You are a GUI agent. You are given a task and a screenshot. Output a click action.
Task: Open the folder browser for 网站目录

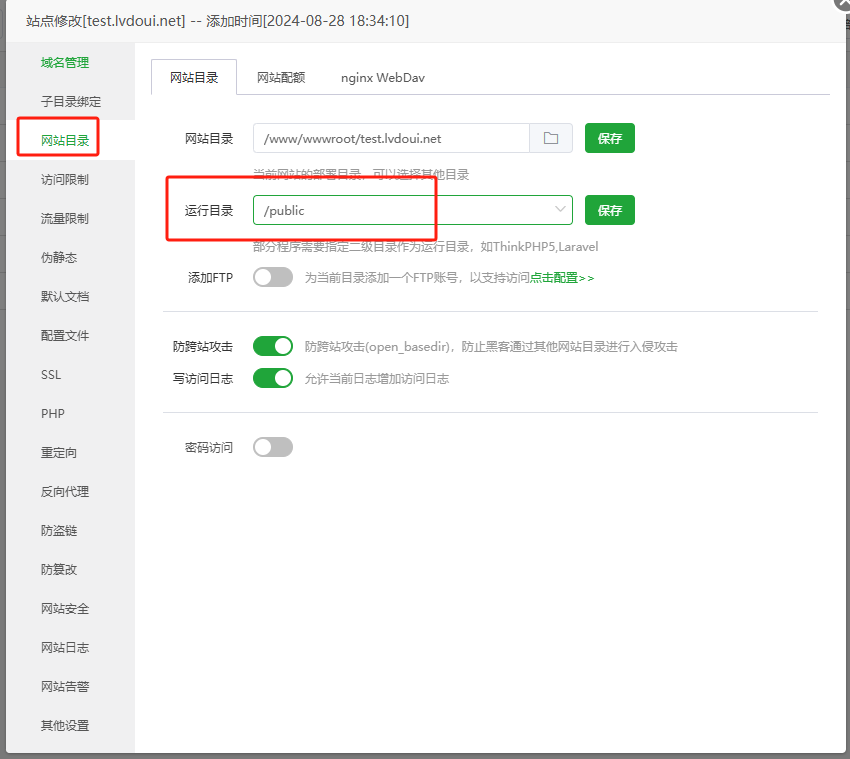coord(551,138)
